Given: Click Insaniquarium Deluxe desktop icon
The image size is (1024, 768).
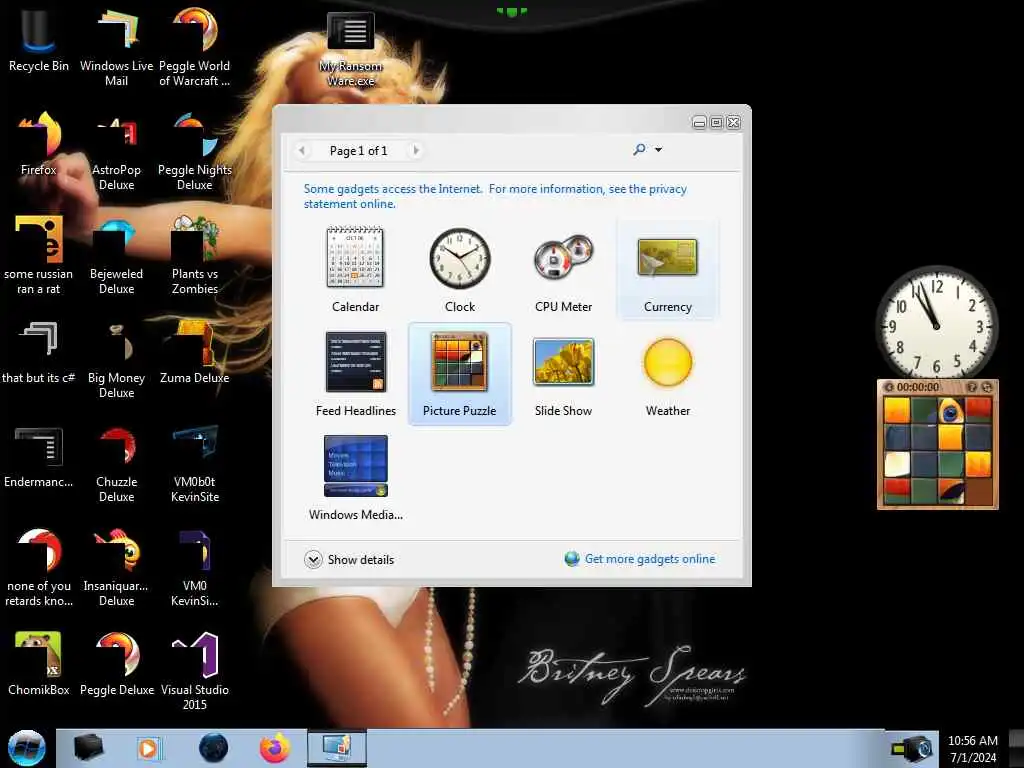Looking at the screenshot, I should pyautogui.click(x=116, y=568).
